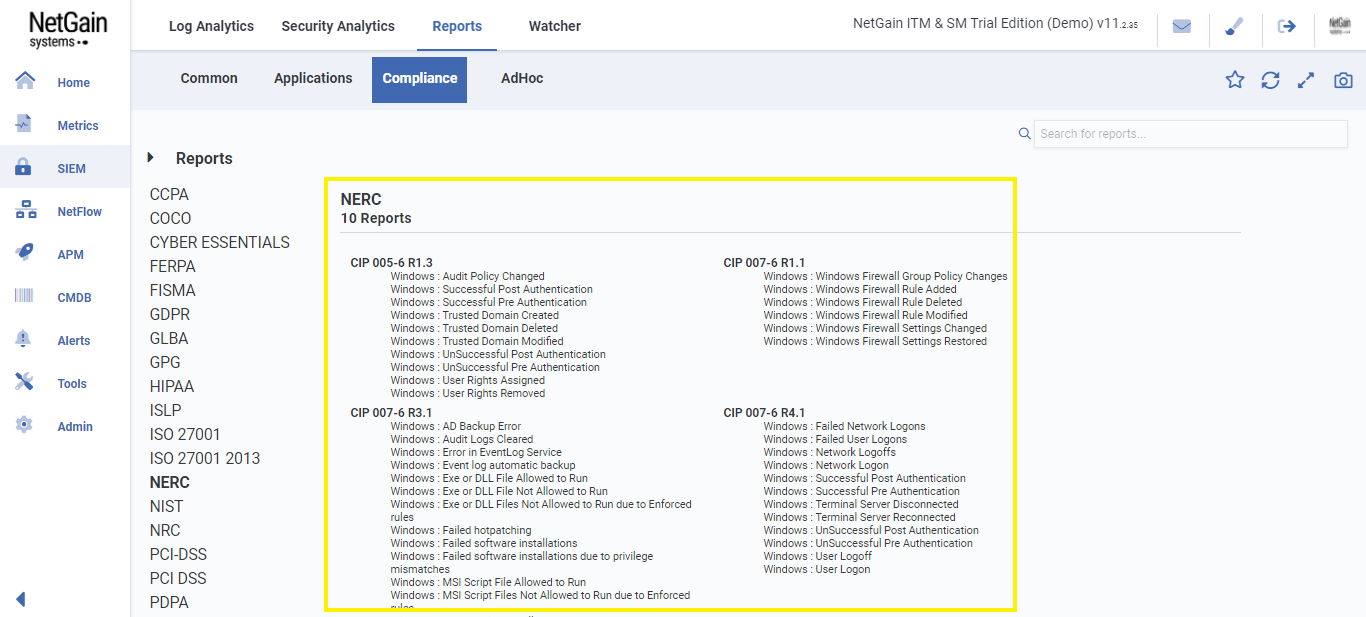Click the mail envelope icon
The width and height of the screenshot is (1366, 617).
tap(1182, 27)
